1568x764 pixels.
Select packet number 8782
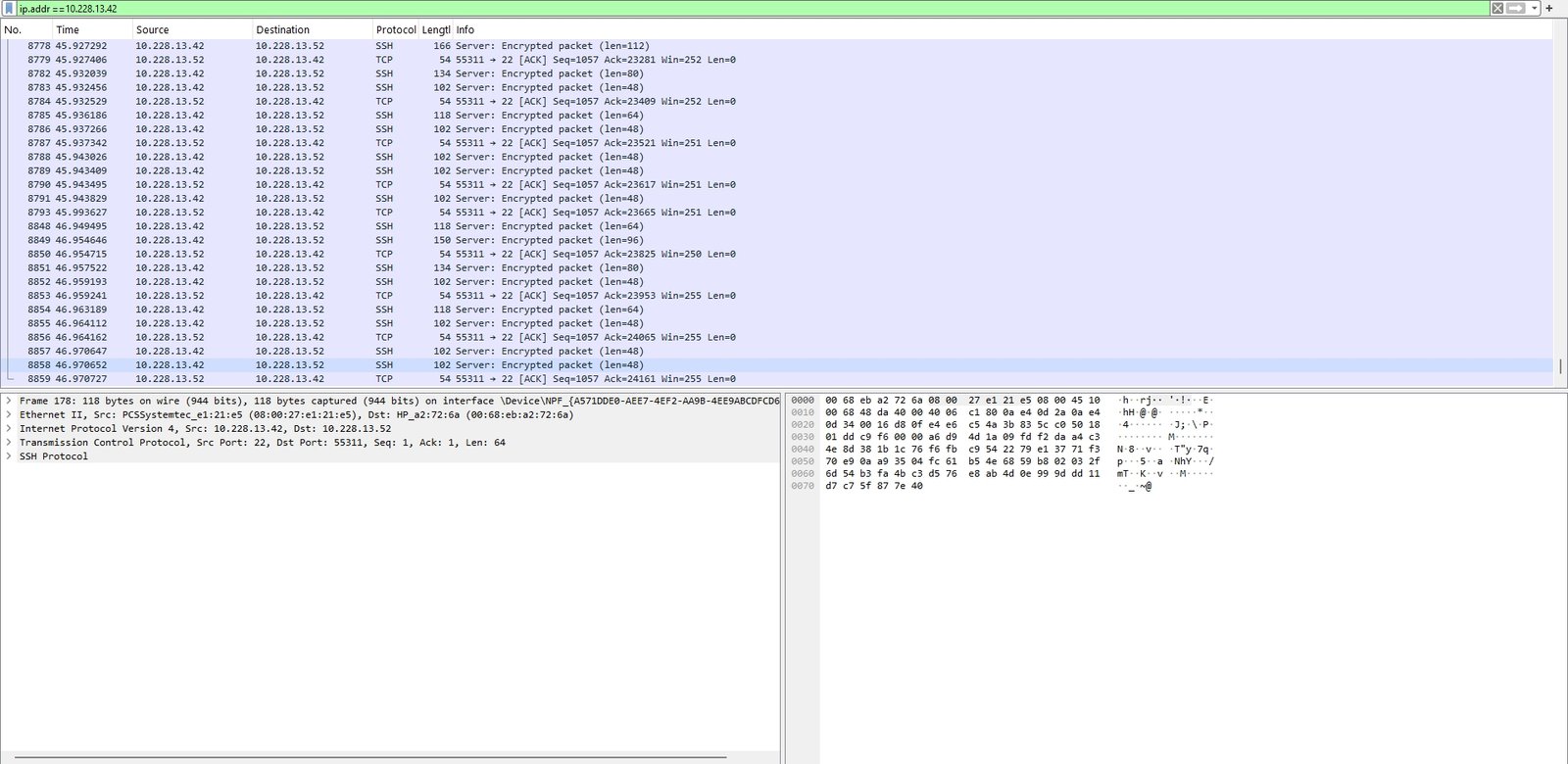[777, 73]
